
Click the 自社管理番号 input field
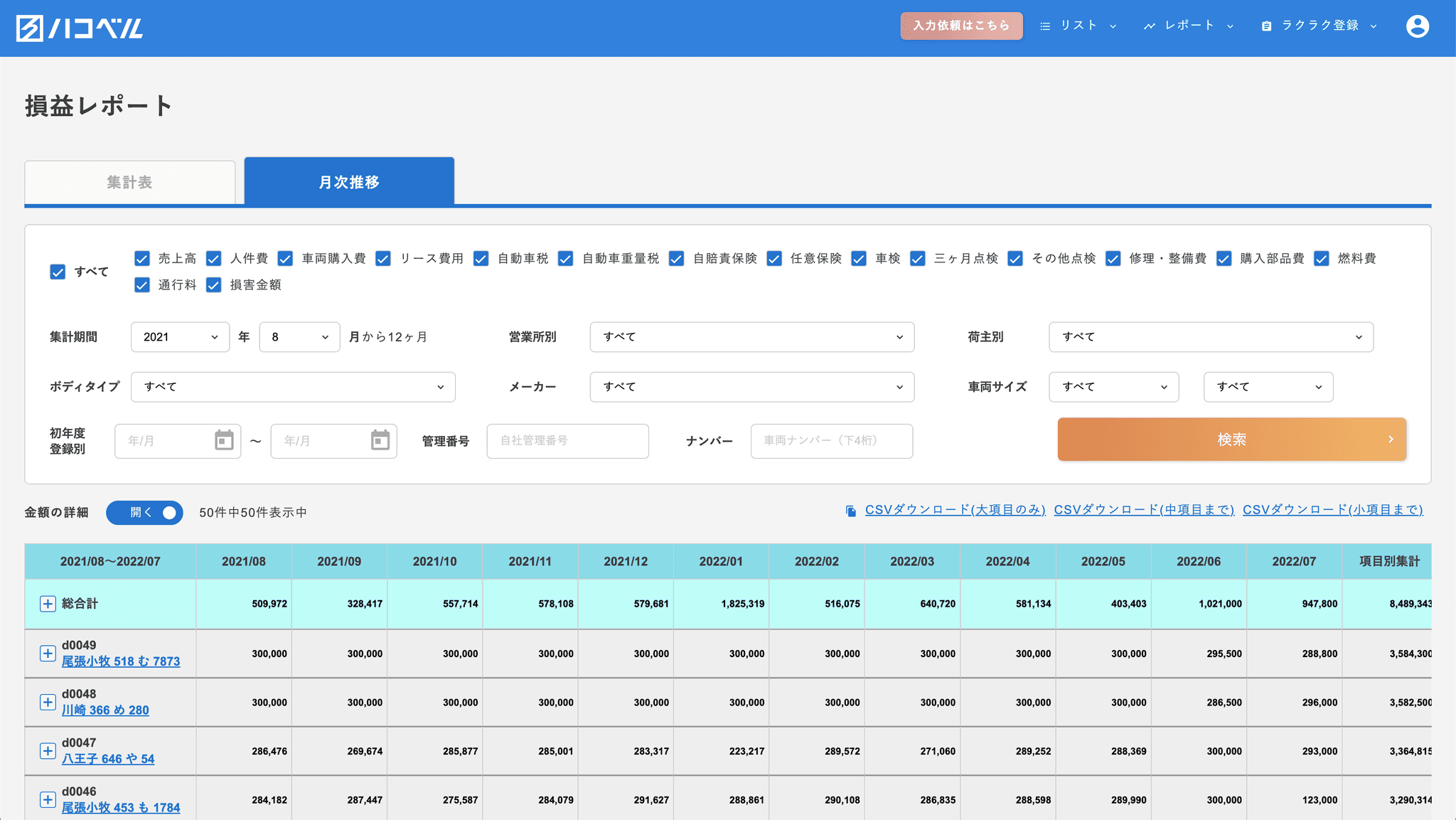[x=567, y=441]
